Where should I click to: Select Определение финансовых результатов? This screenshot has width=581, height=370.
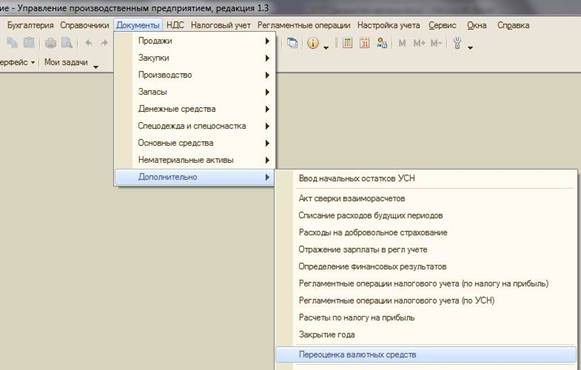(x=426, y=267)
